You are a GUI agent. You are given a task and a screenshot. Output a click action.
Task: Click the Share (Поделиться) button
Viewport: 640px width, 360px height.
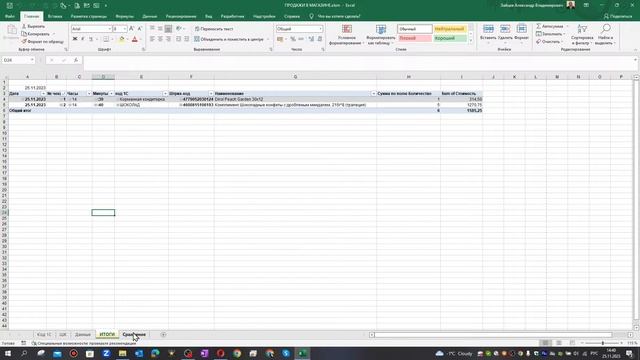(x=618, y=16)
